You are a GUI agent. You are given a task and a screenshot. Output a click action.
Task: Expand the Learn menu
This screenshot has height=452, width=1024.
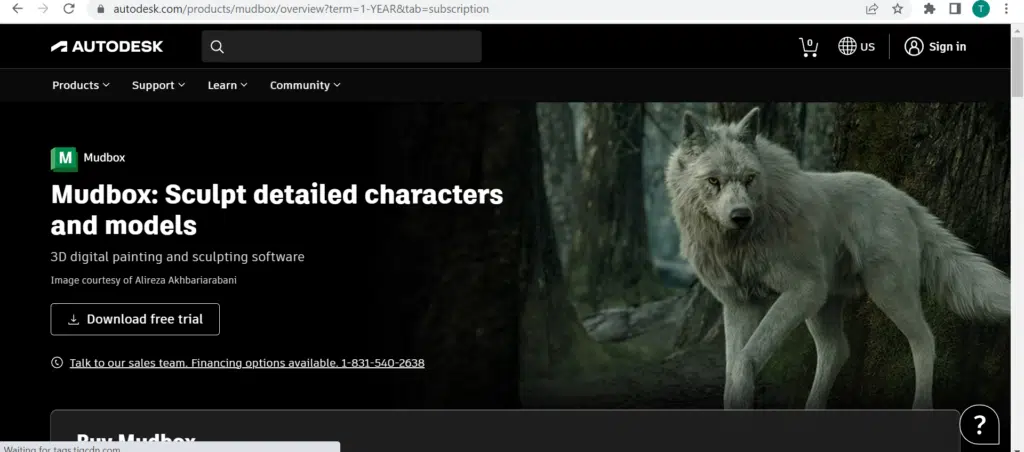(227, 86)
